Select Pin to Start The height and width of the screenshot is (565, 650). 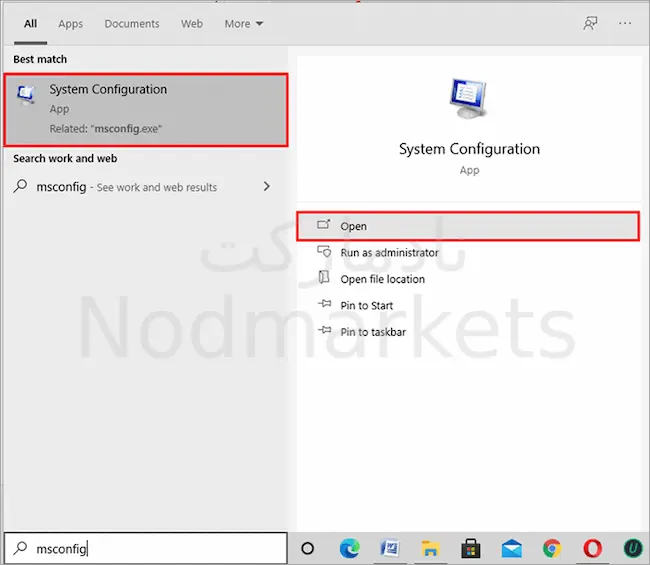pos(366,306)
